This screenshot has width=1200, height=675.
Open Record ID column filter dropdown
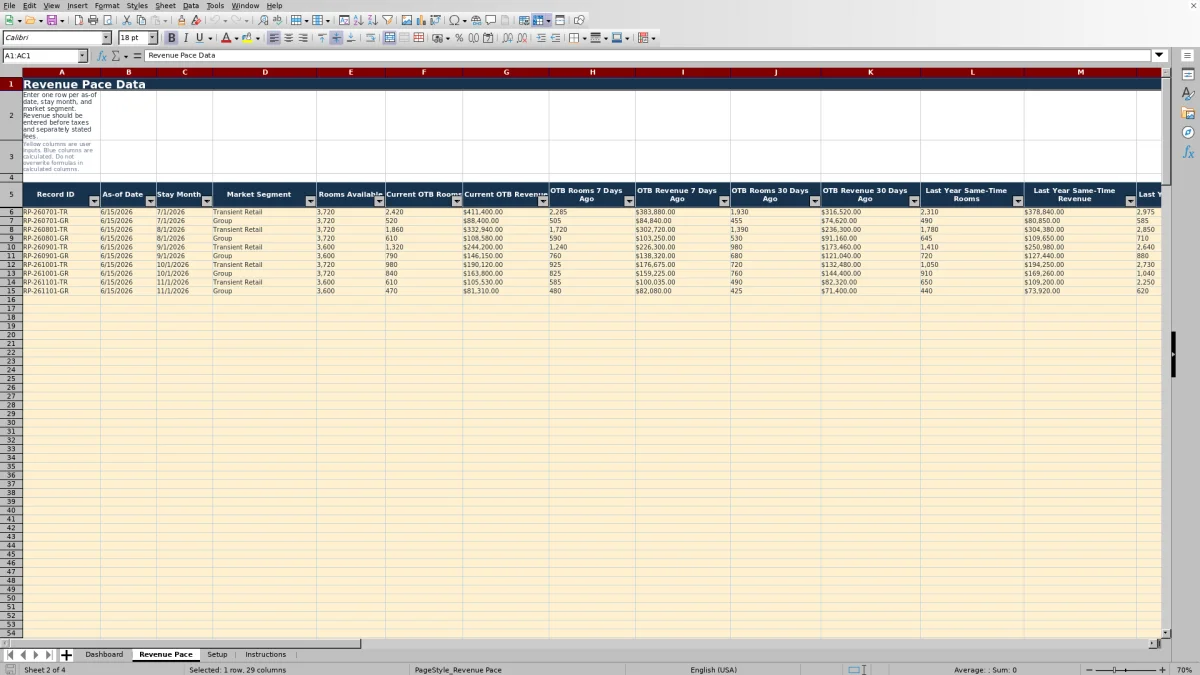coord(94,201)
